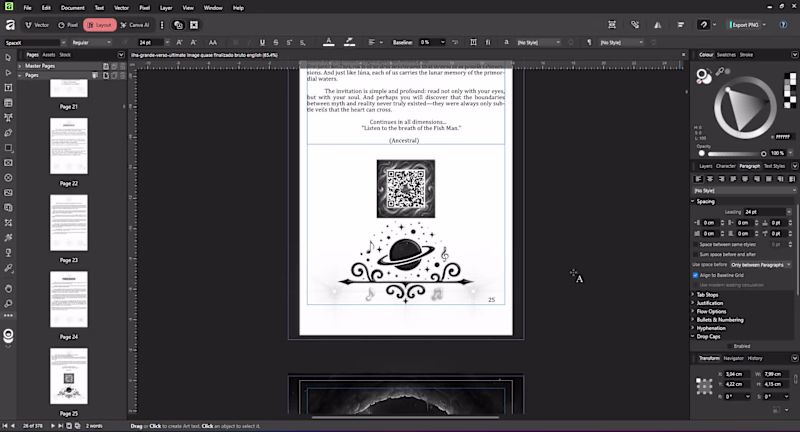Click the help question mark icon
800x432 pixels.
pos(783,25)
